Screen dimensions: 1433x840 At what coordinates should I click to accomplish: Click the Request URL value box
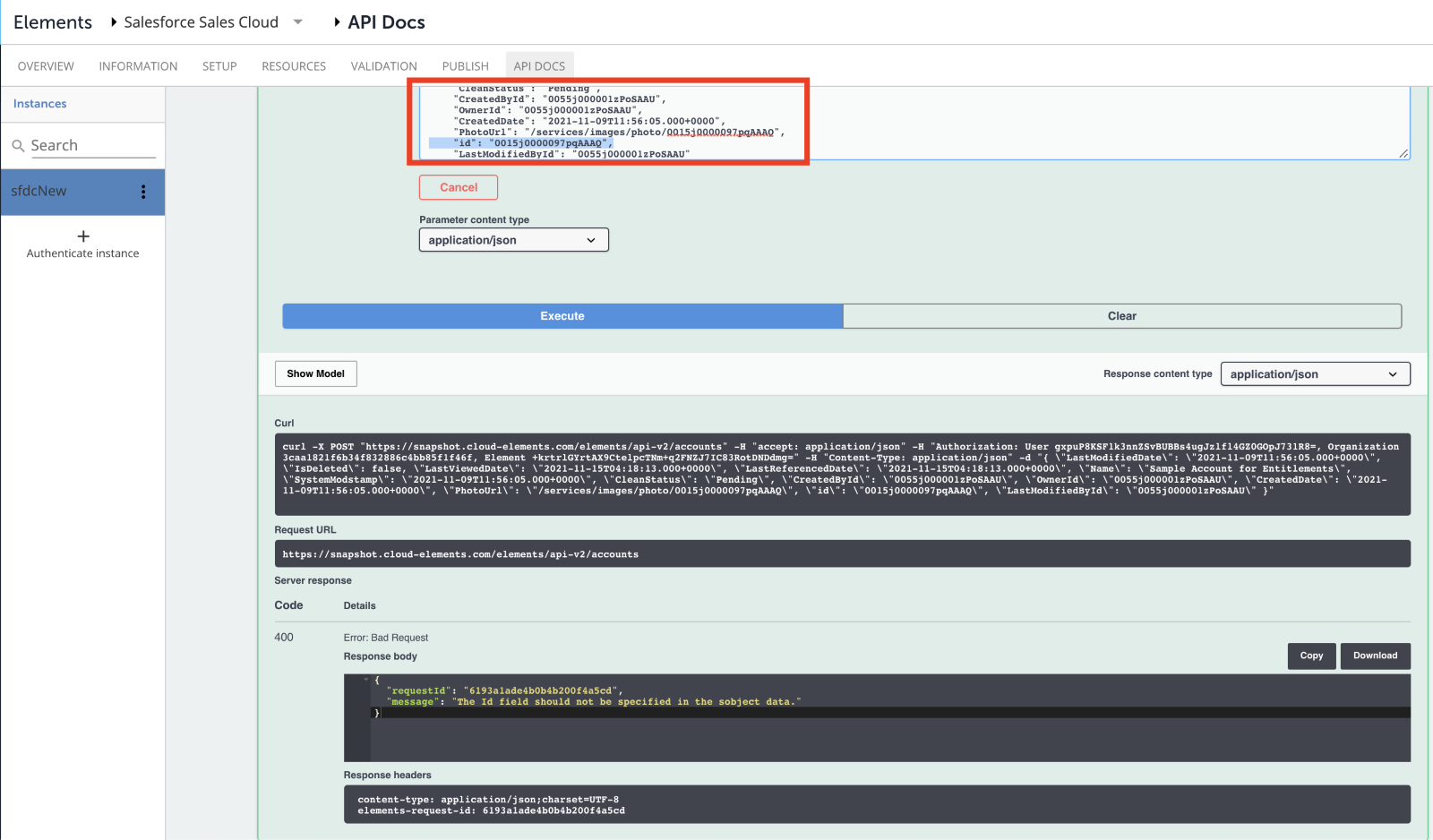point(842,553)
